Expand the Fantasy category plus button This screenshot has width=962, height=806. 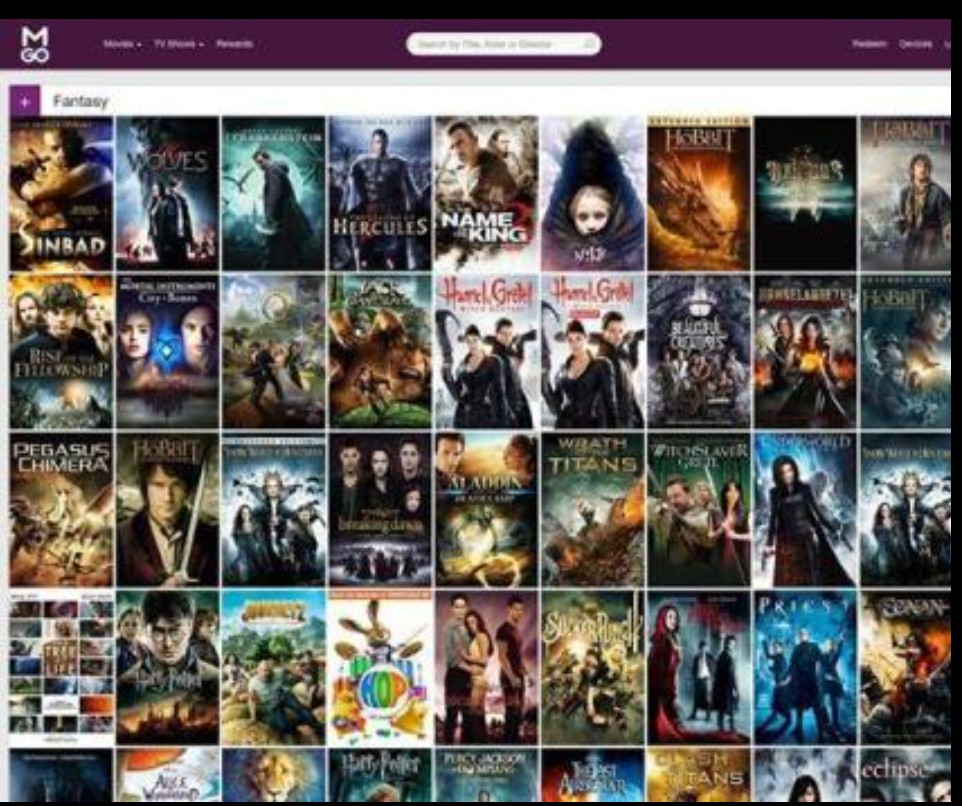(25, 102)
